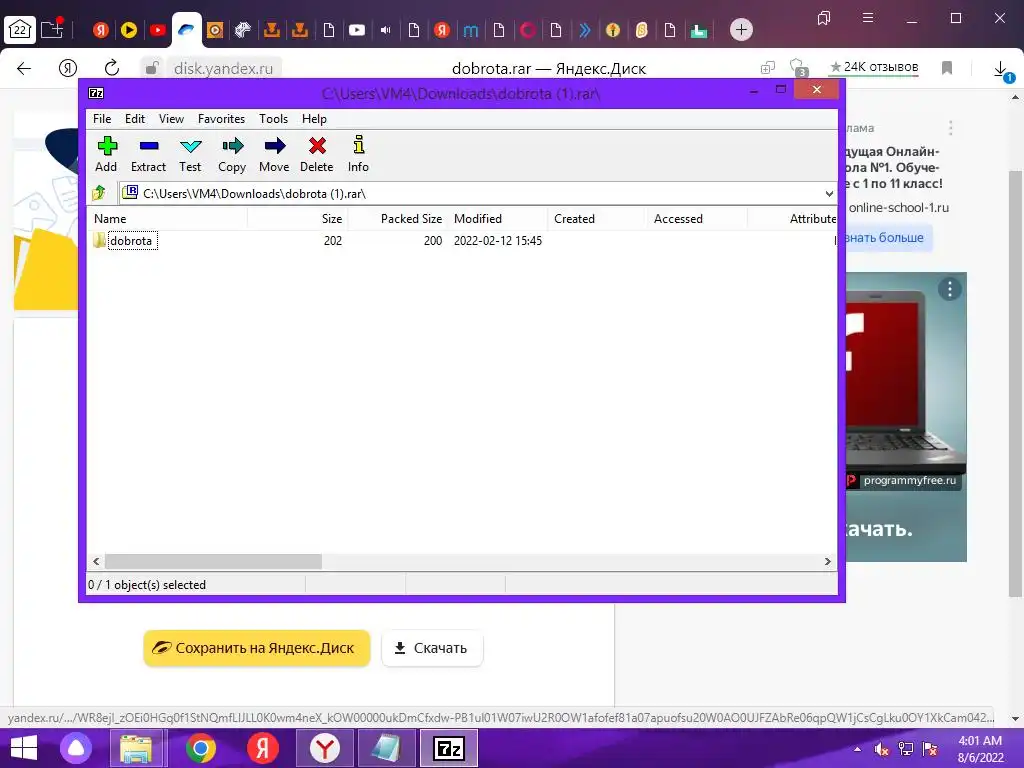1024x768 pixels.
Task: Expand the address path dropdown
Action: (829, 194)
